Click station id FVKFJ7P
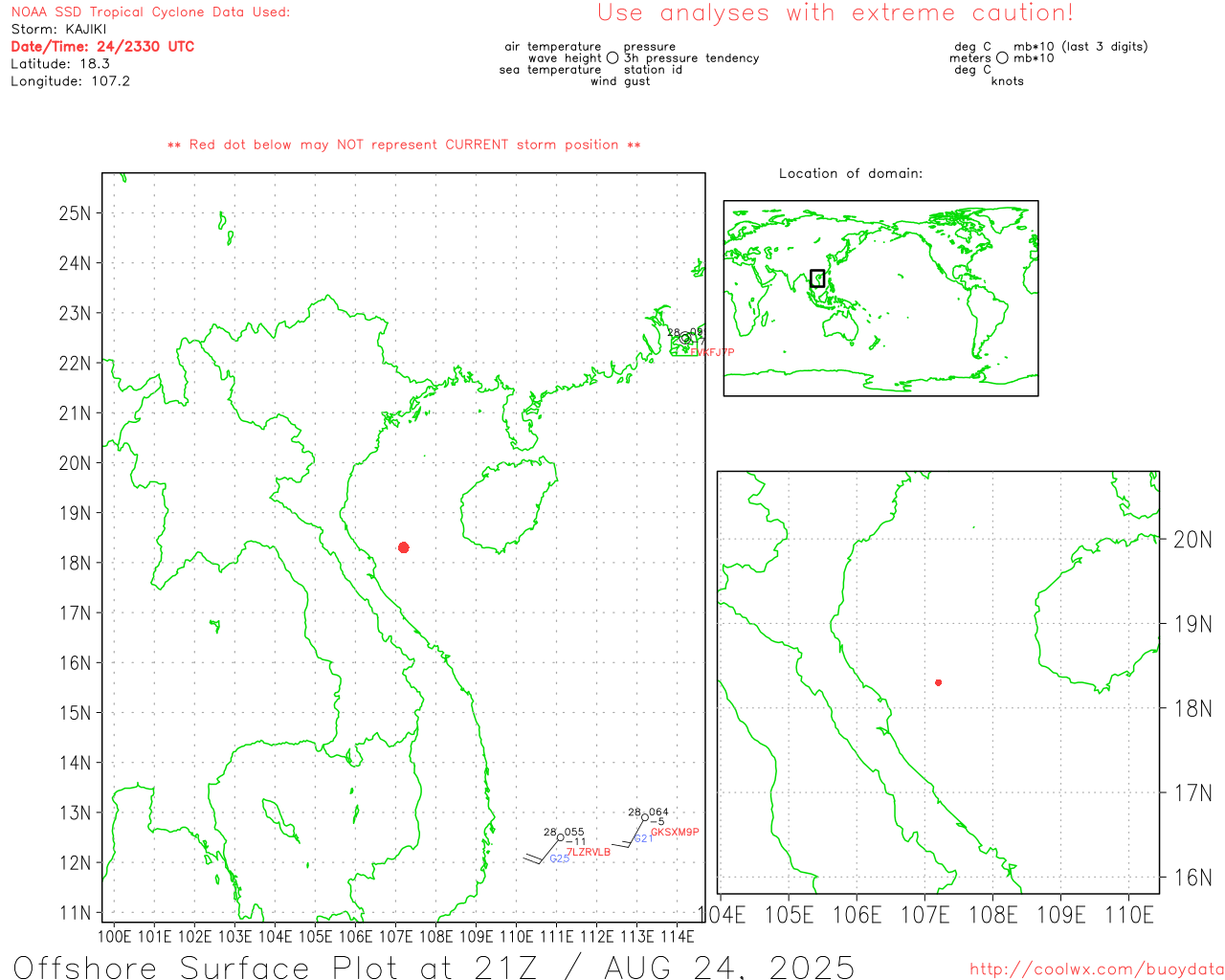1225x980 pixels. tap(712, 352)
